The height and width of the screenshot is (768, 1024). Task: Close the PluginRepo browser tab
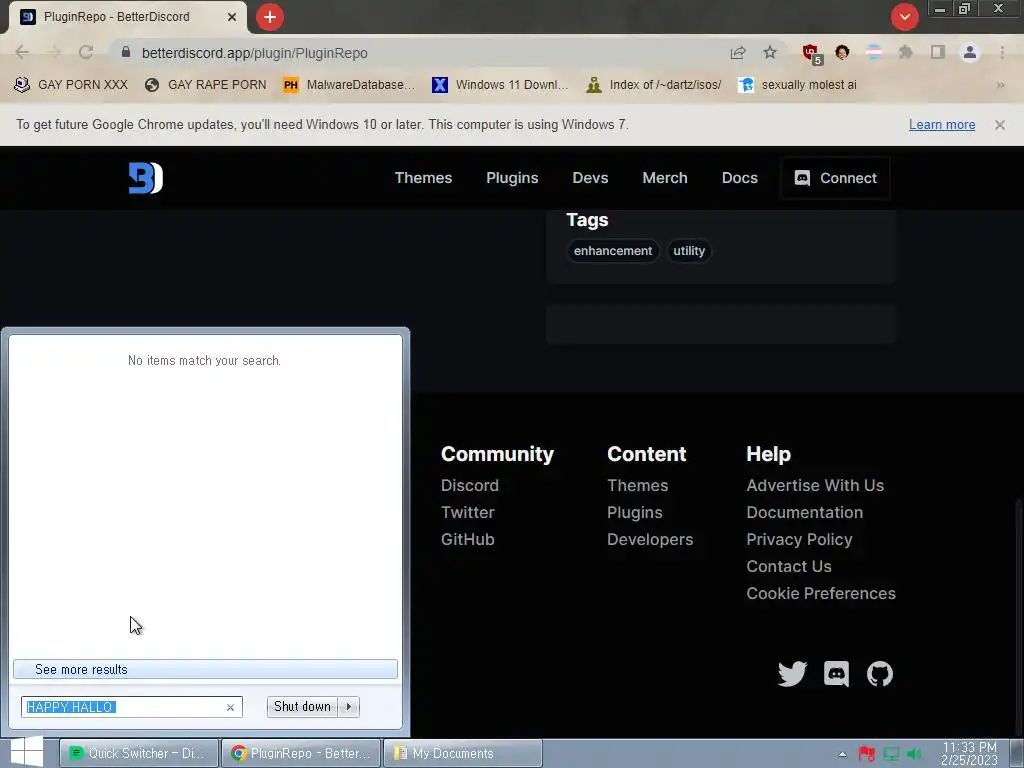pos(232,17)
